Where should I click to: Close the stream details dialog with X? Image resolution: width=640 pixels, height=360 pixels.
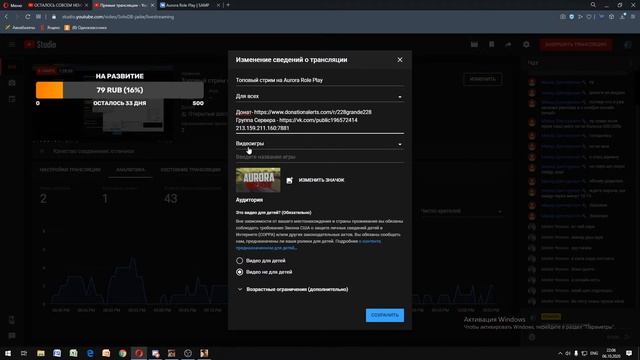(400, 60)
